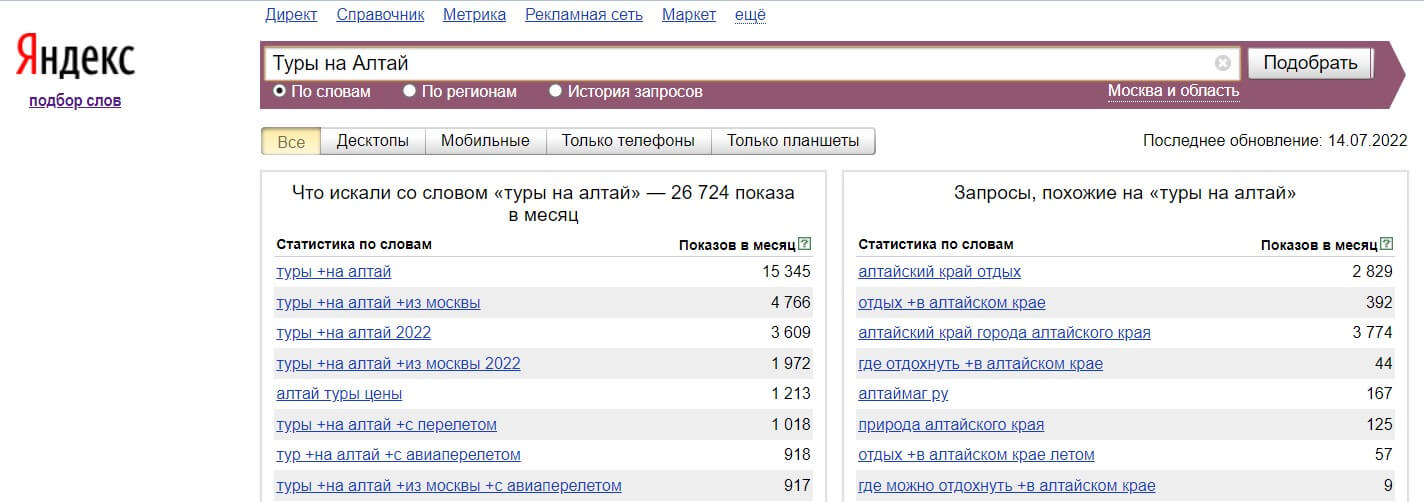Open the 'Метрика' top link
This screenshot has height=502, width=1424.
pyautogui.click(x=474, y=14)
